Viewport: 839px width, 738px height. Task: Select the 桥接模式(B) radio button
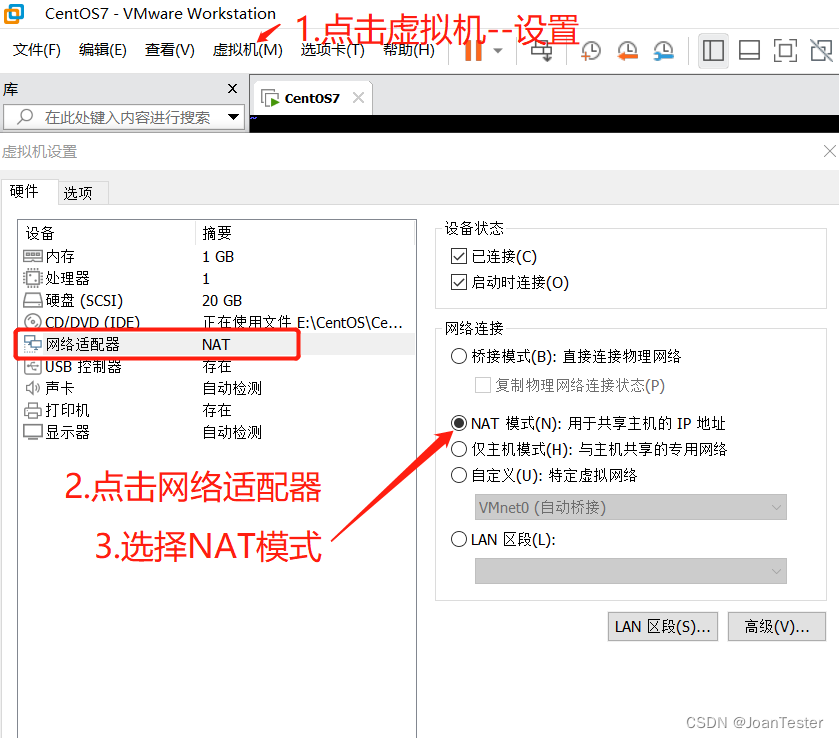point(459,356)
